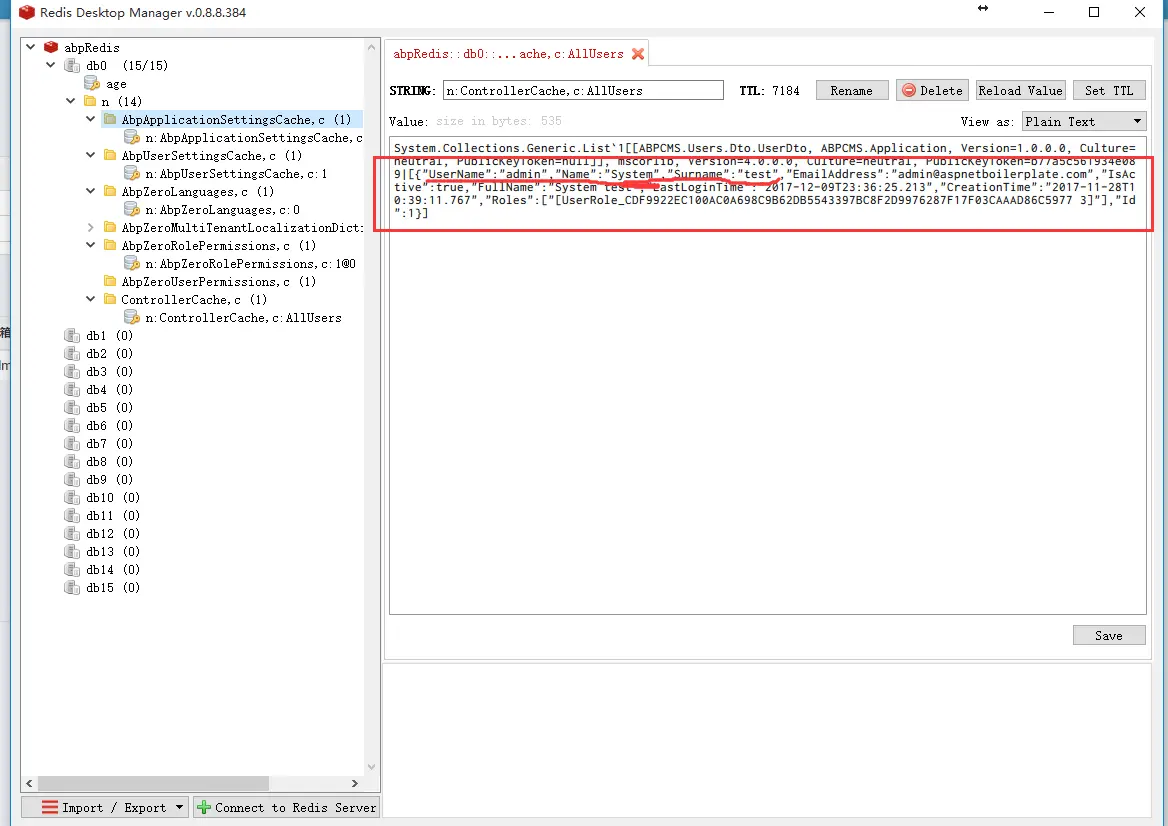Click the db5 database icon
Image resolution: width=1168 pixels, height=826 pixels.
point(72,407)
